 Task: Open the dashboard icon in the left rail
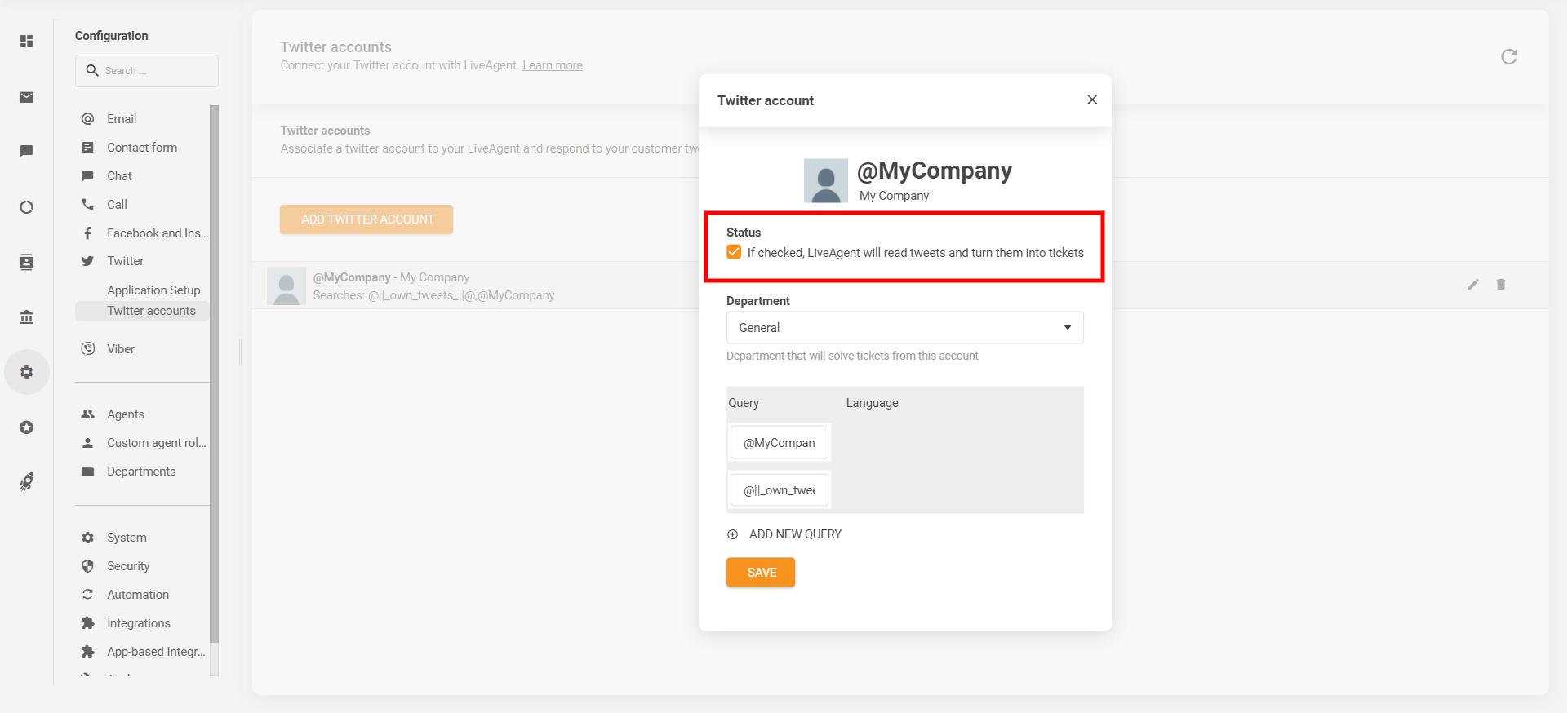pyautogui.click(x=27, y=41)
